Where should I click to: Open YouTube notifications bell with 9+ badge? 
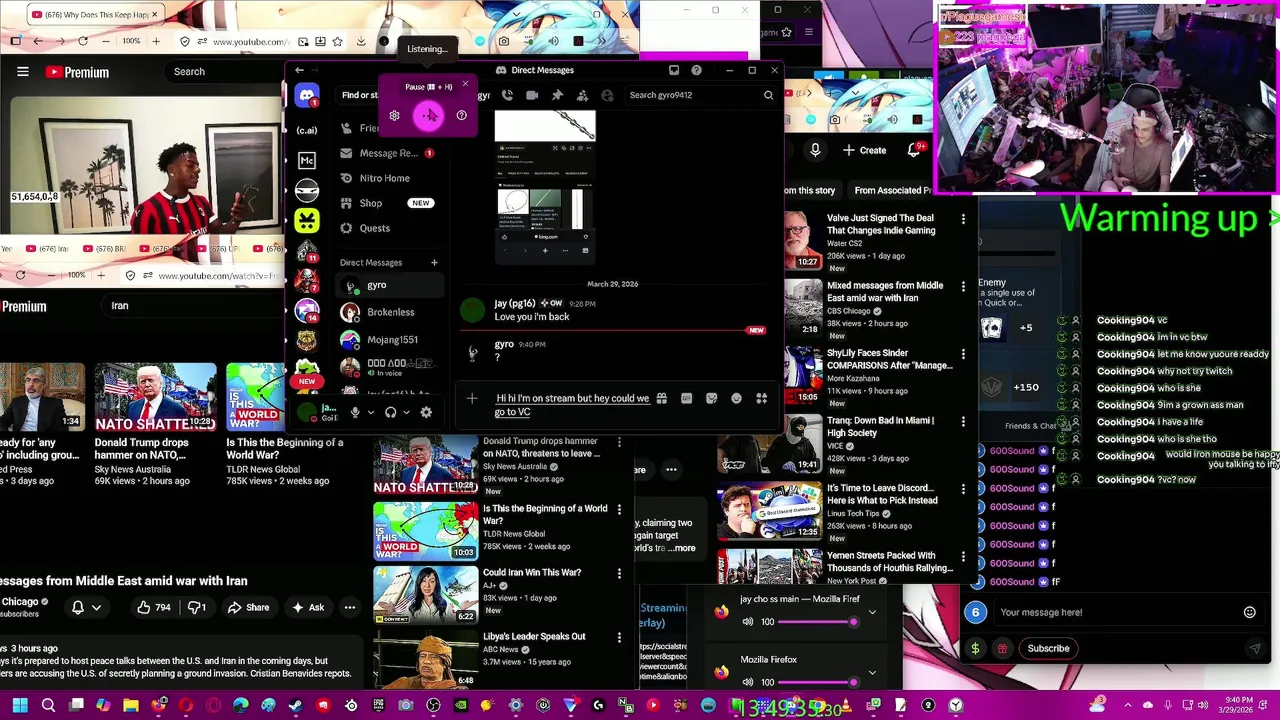coord(914,150)
